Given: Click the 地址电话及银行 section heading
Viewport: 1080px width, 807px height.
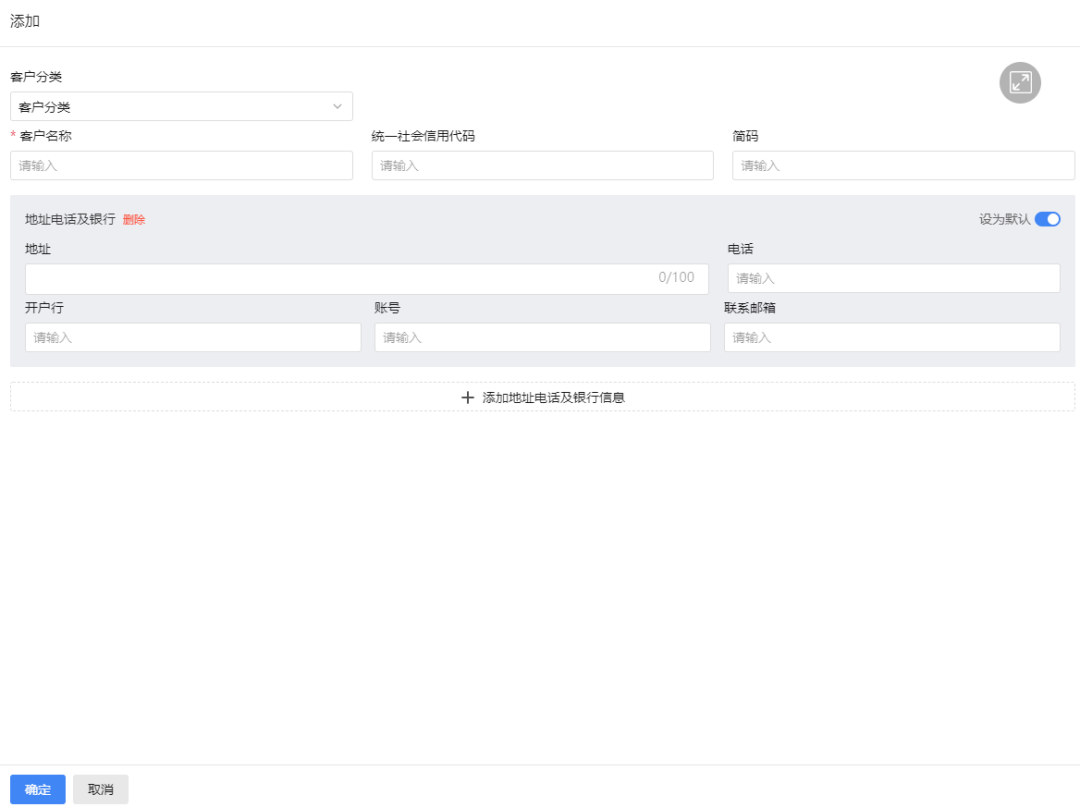Looking at the screenshot, I should coord(70,219).
